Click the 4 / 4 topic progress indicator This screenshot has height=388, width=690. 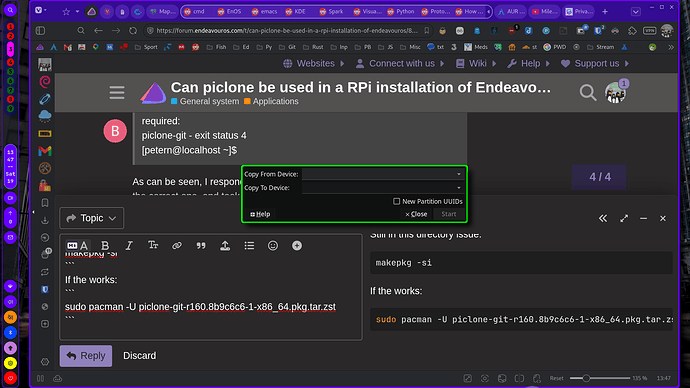click(599, 177)
